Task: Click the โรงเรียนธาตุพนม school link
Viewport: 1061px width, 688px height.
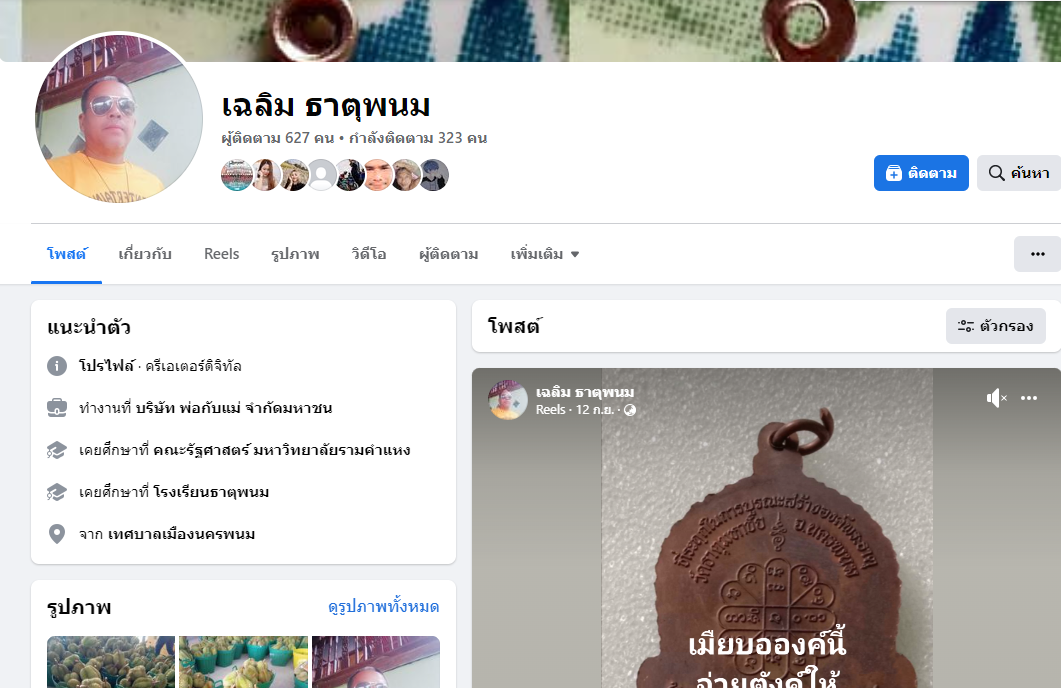Action: [211, 492]
